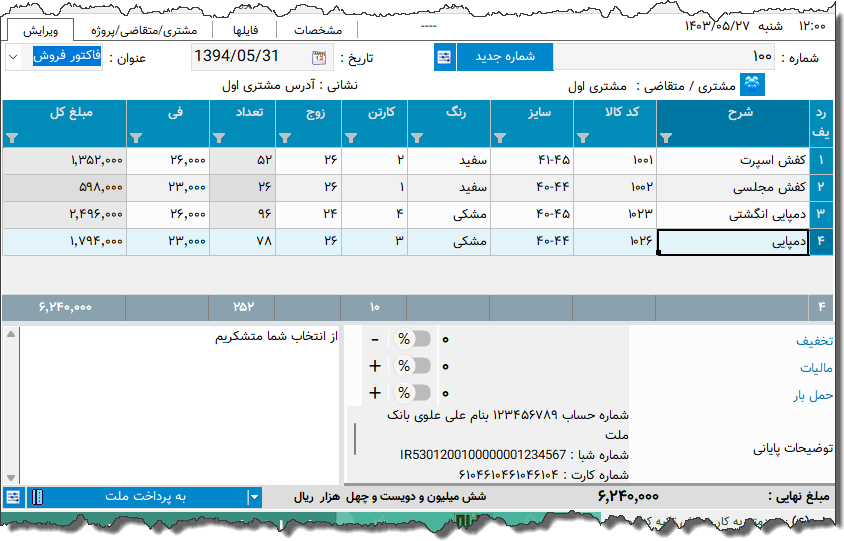Image resolution: width=844 pixels, height=541 pixels.
Task: Click the settings list icon at bottom-left corner
Action: (x=13, y=497)
